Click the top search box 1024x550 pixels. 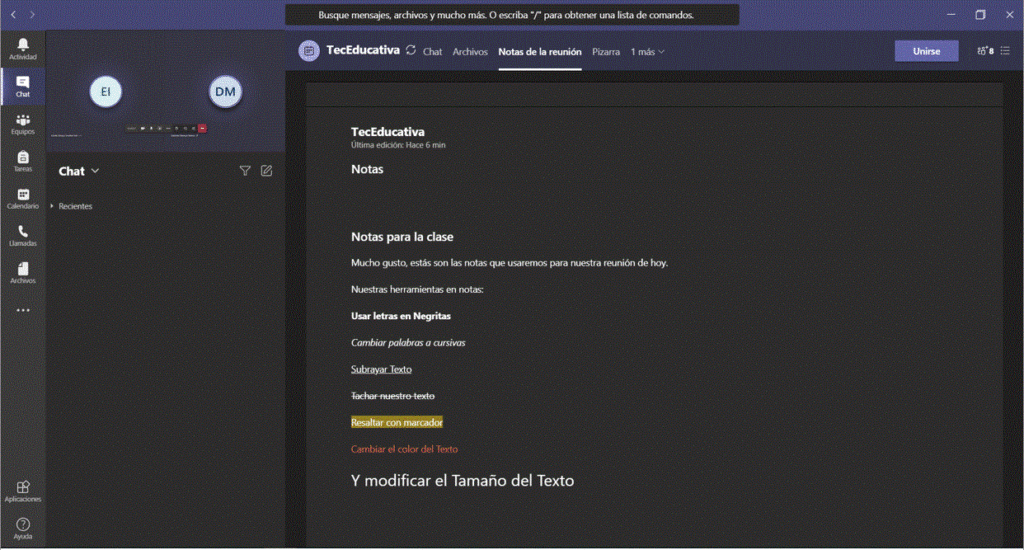point(511,15)
